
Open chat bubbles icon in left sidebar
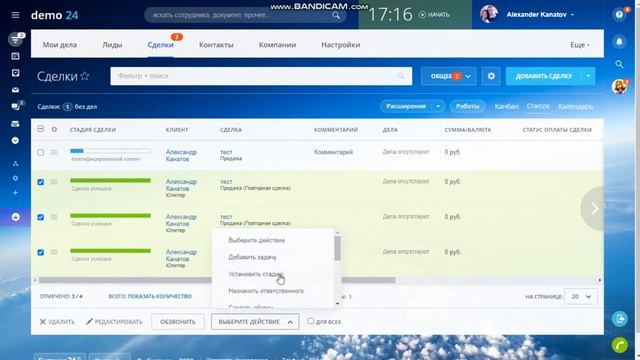[x=16, y=107]
